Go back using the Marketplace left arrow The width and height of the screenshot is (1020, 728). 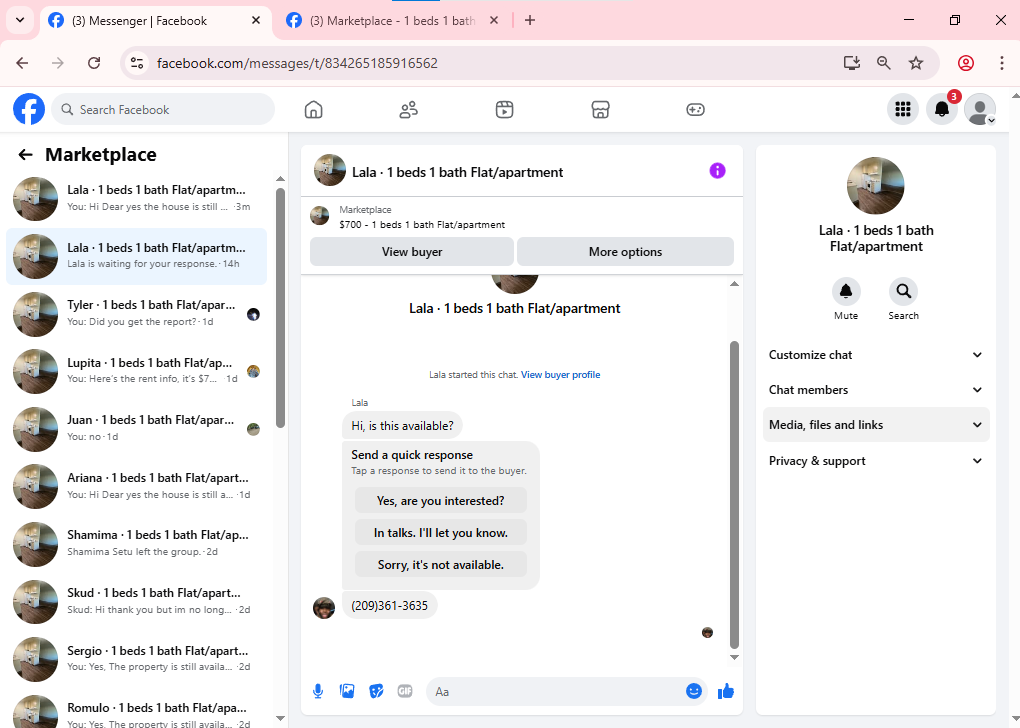pyautogui.click(x=25, y=154)
